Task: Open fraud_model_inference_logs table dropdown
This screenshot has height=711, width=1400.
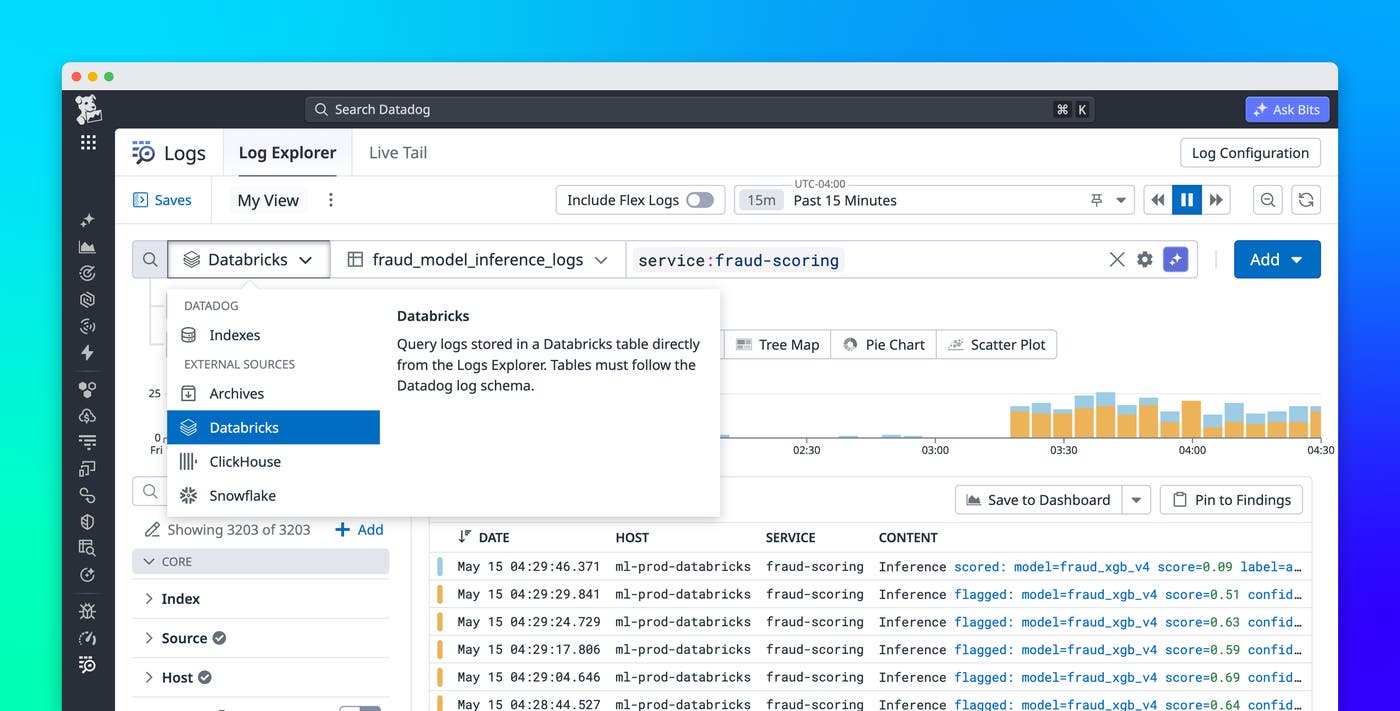Action: click(x=478, y=260)
